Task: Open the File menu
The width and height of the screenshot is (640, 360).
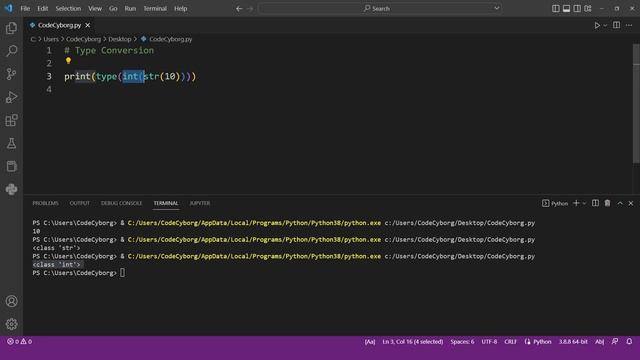Action: (25, 9)
